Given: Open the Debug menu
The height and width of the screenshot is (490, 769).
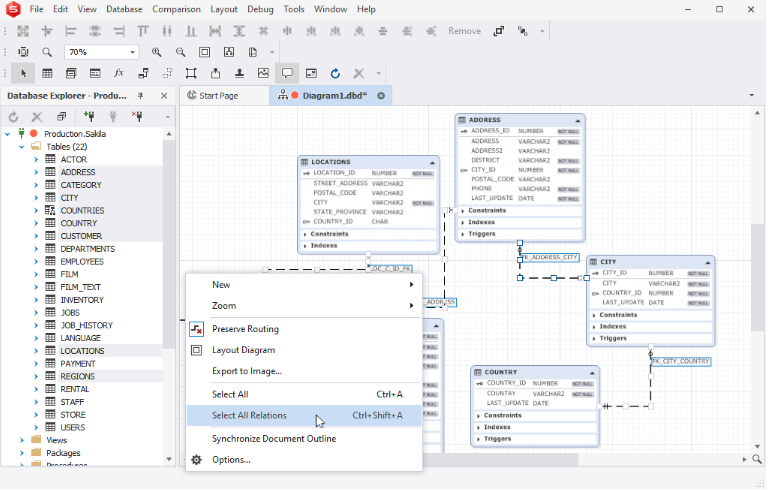Looking at the screenshot, I should pos(260,9).
